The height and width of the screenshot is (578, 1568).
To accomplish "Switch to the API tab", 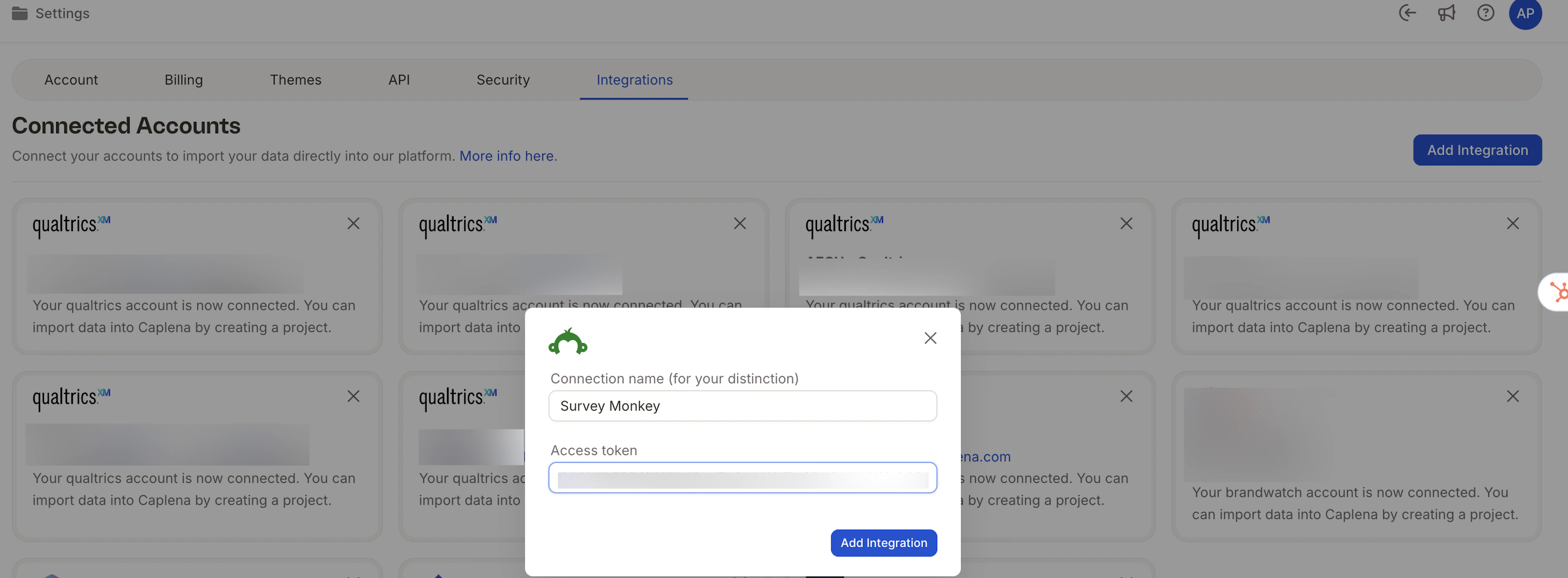I will (x=399, y=80).
